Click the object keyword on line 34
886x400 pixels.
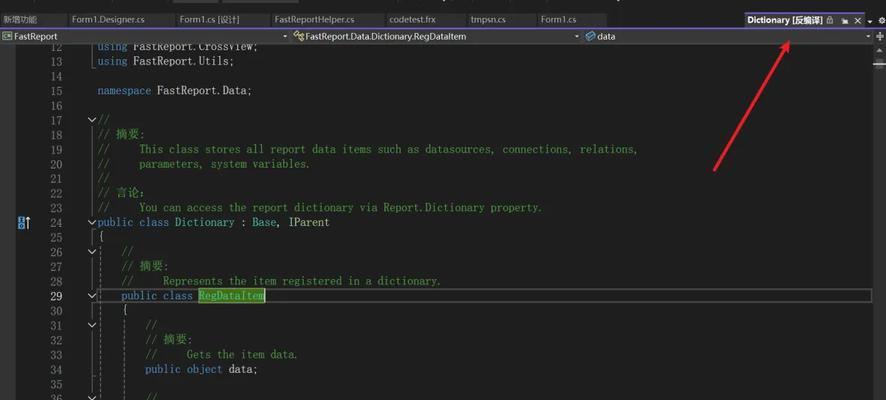[x=205, y=369]
